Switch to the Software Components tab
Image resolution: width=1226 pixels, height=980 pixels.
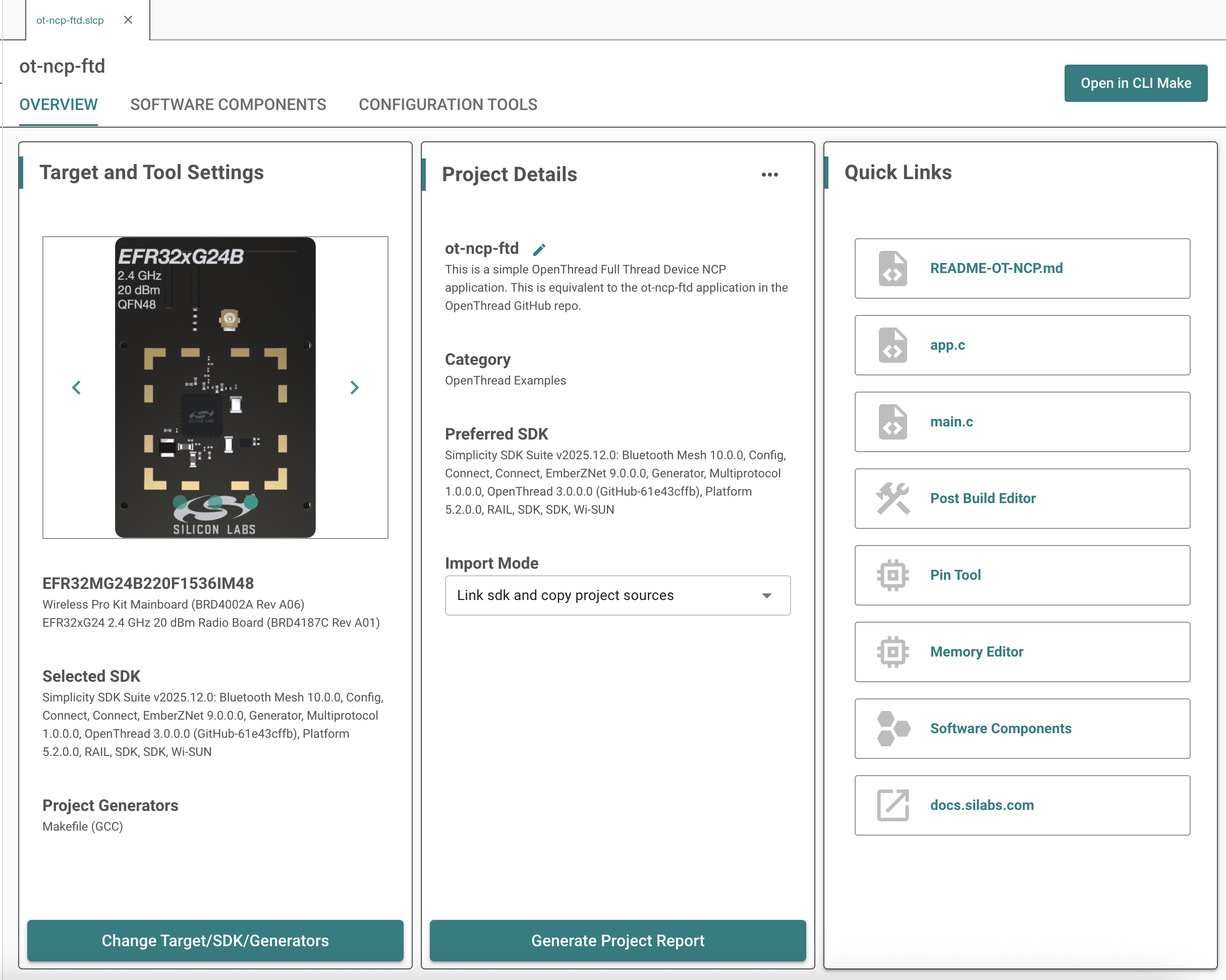pyautogui.click(x=228, y=104)
